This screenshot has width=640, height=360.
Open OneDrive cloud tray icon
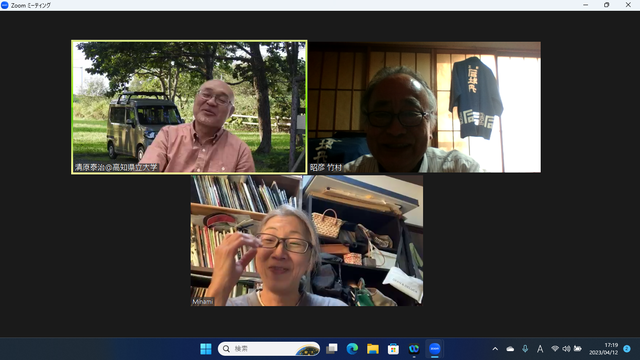(510, 349)
